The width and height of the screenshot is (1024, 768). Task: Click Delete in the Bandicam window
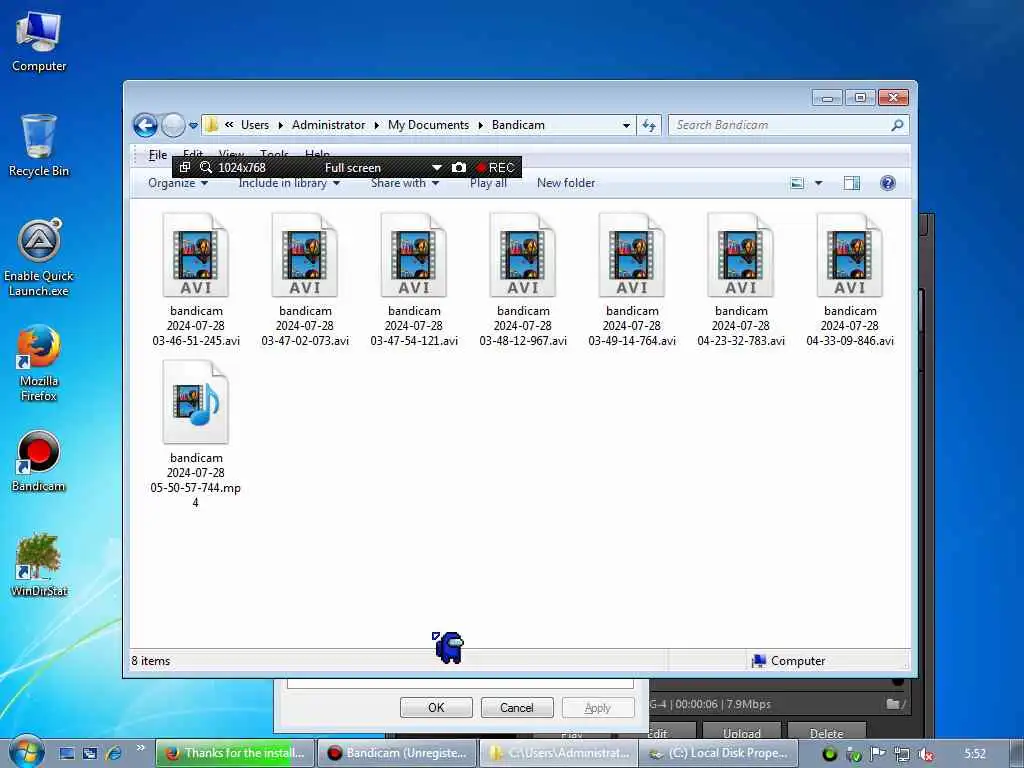tap(827, 733)
